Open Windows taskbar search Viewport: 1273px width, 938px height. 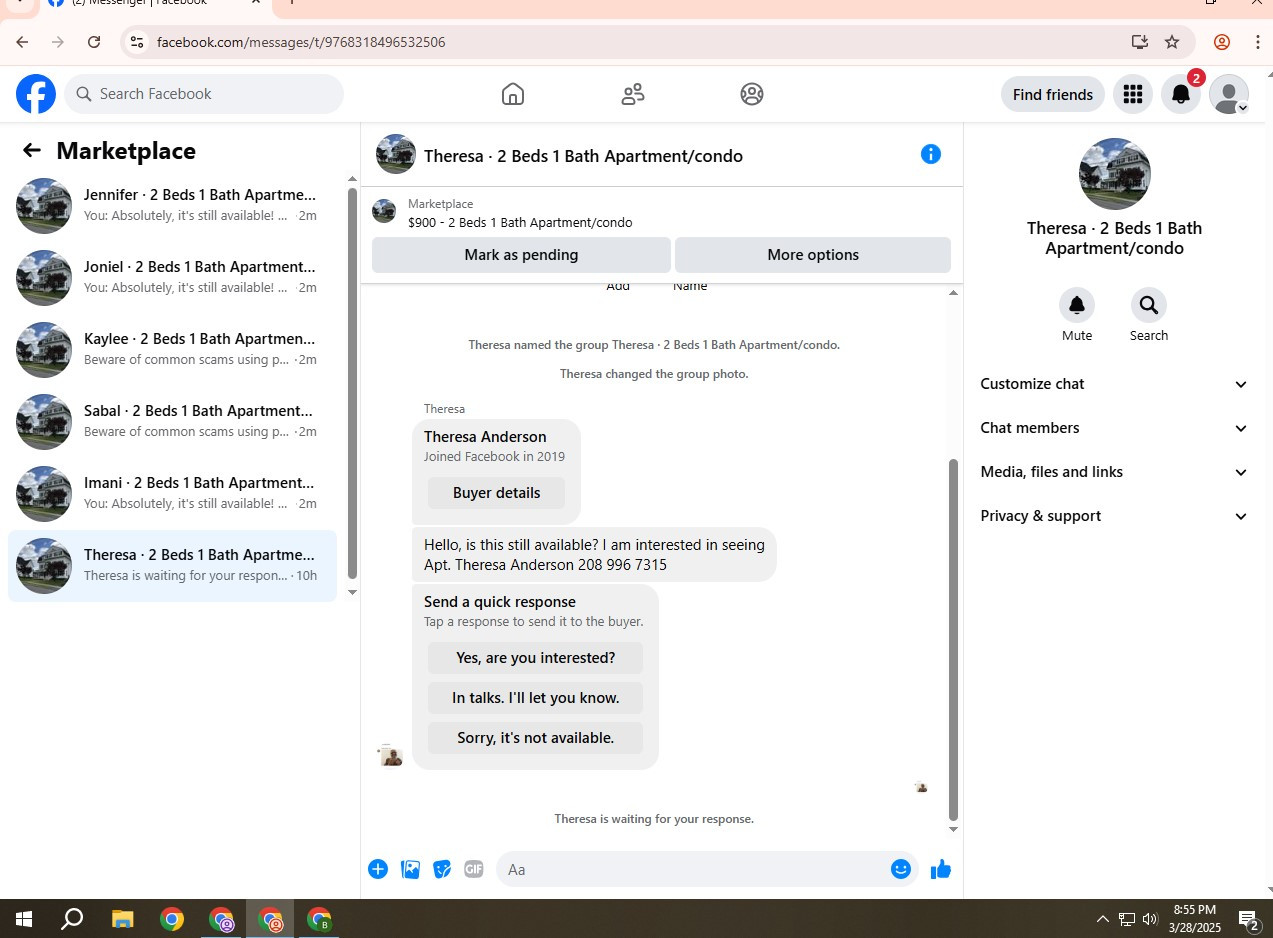tap(72, 919)
